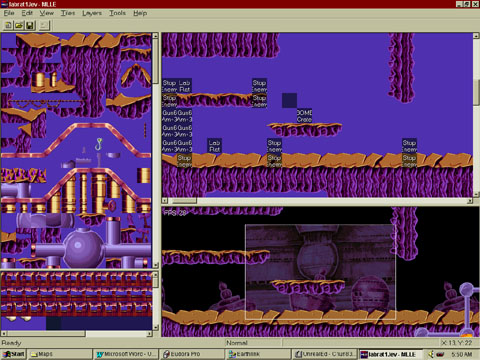Open the Tiles menu
This screenshot has height=360, width=480.
point(68,13)
